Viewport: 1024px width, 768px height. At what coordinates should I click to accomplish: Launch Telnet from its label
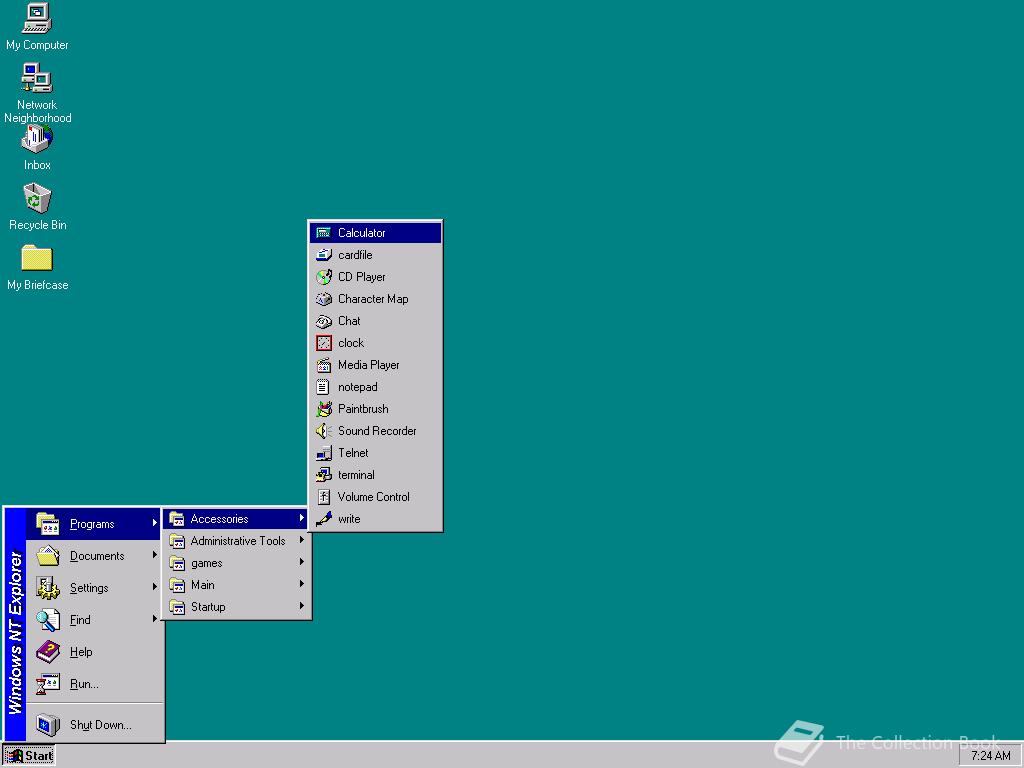pyautogui.click(x=353, y=453)
